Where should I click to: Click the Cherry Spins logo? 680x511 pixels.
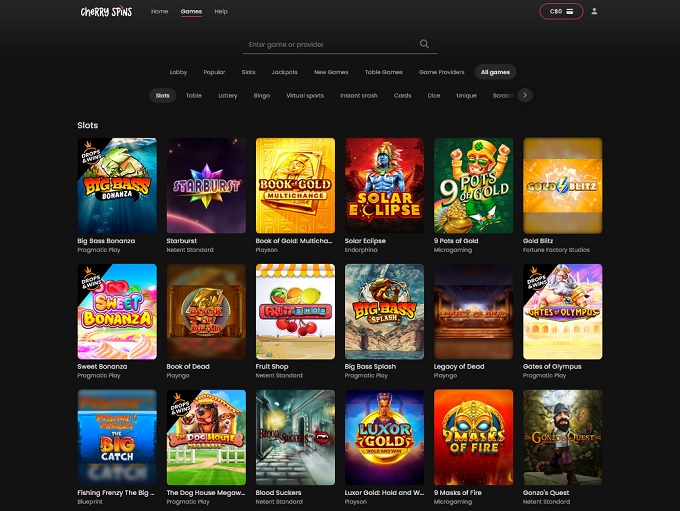click(x=106, y=12)
